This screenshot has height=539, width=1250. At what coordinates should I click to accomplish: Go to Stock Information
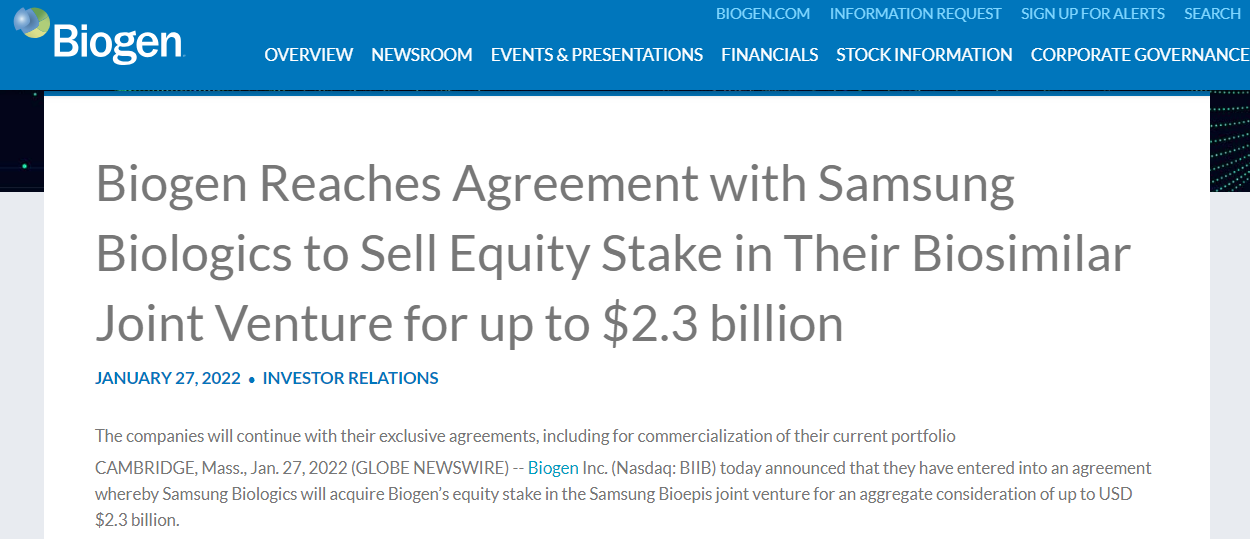924,55
